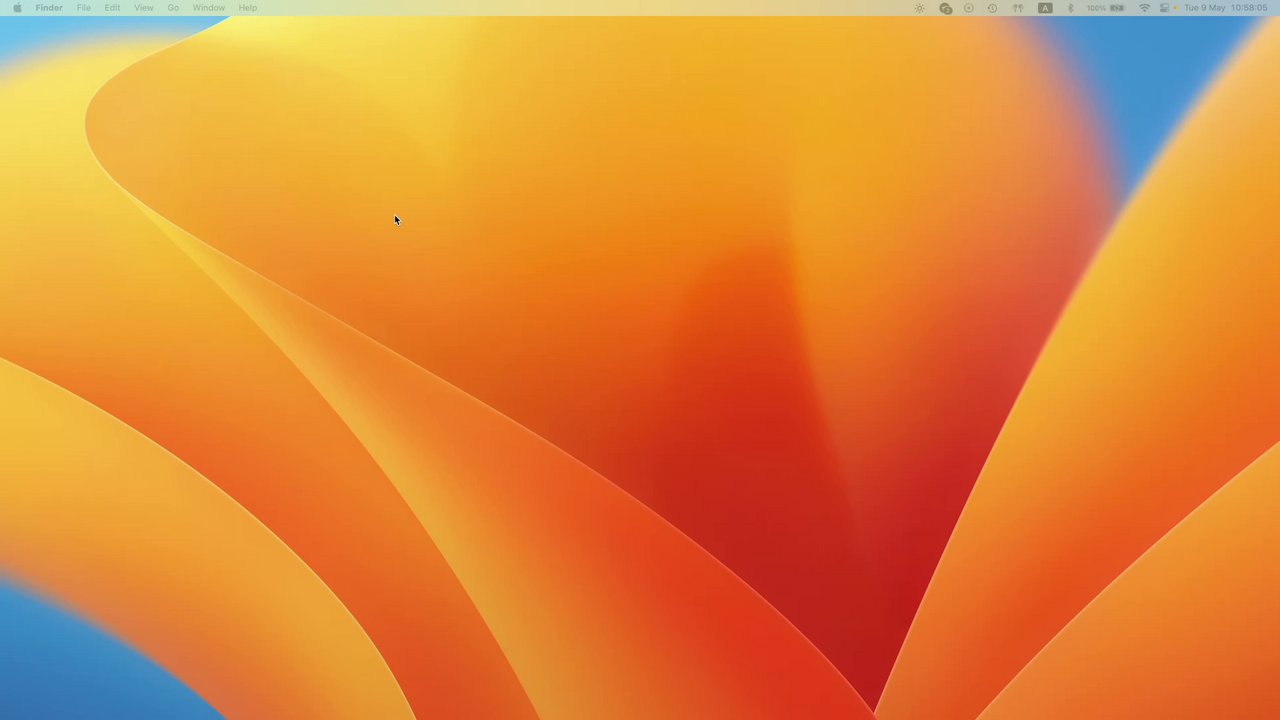Open the Apple menu

click(17, 8)
